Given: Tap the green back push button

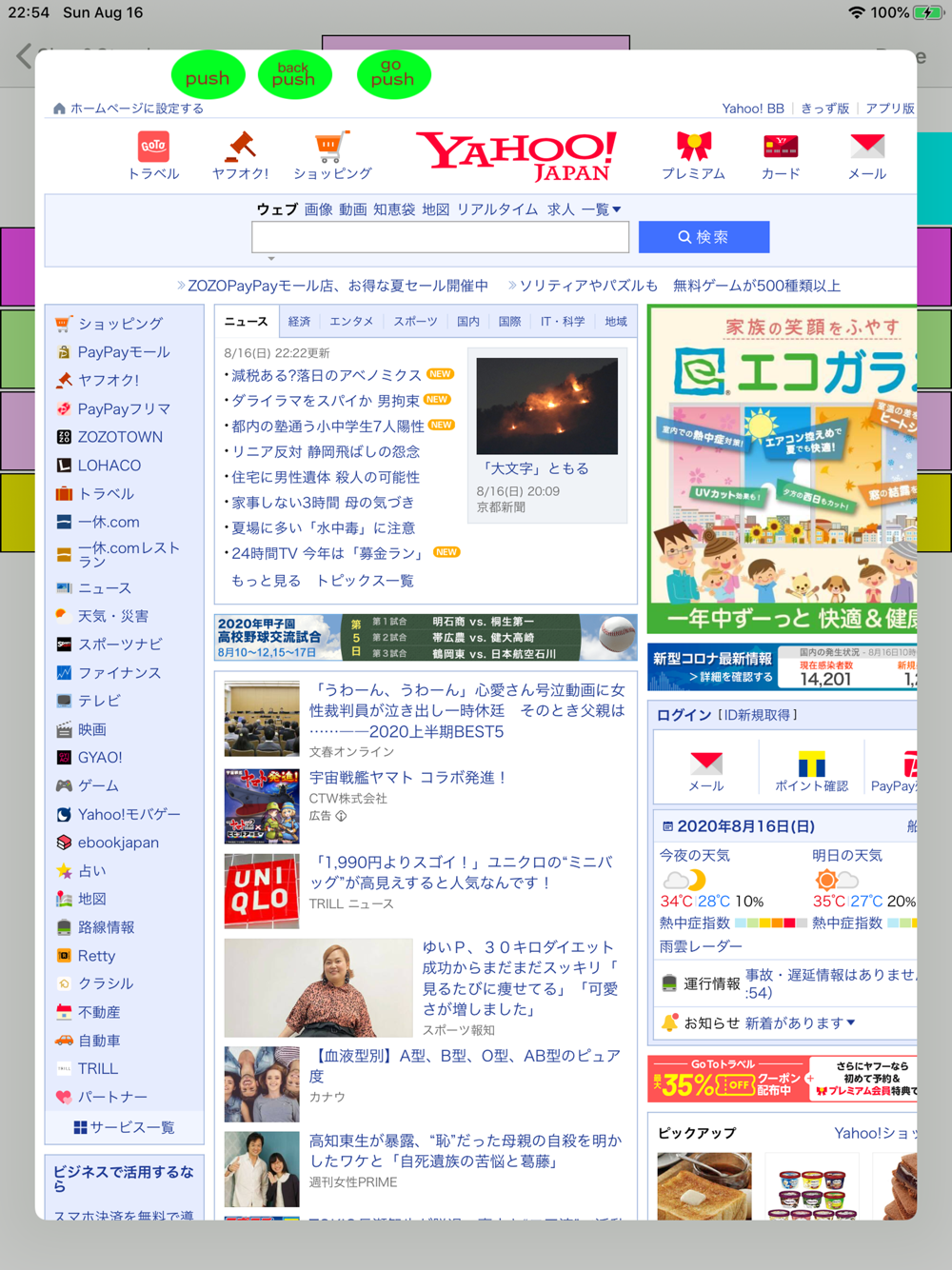Looking at the screenshot, I should [x=293, y=75].
